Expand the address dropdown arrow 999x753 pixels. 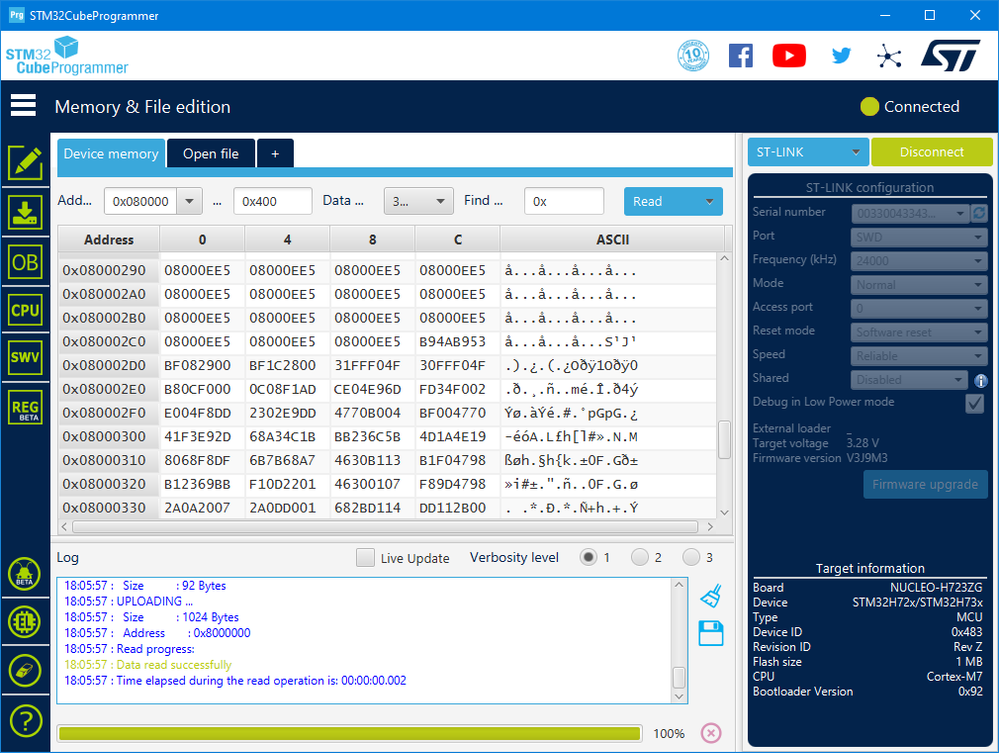tap(189, 201)
